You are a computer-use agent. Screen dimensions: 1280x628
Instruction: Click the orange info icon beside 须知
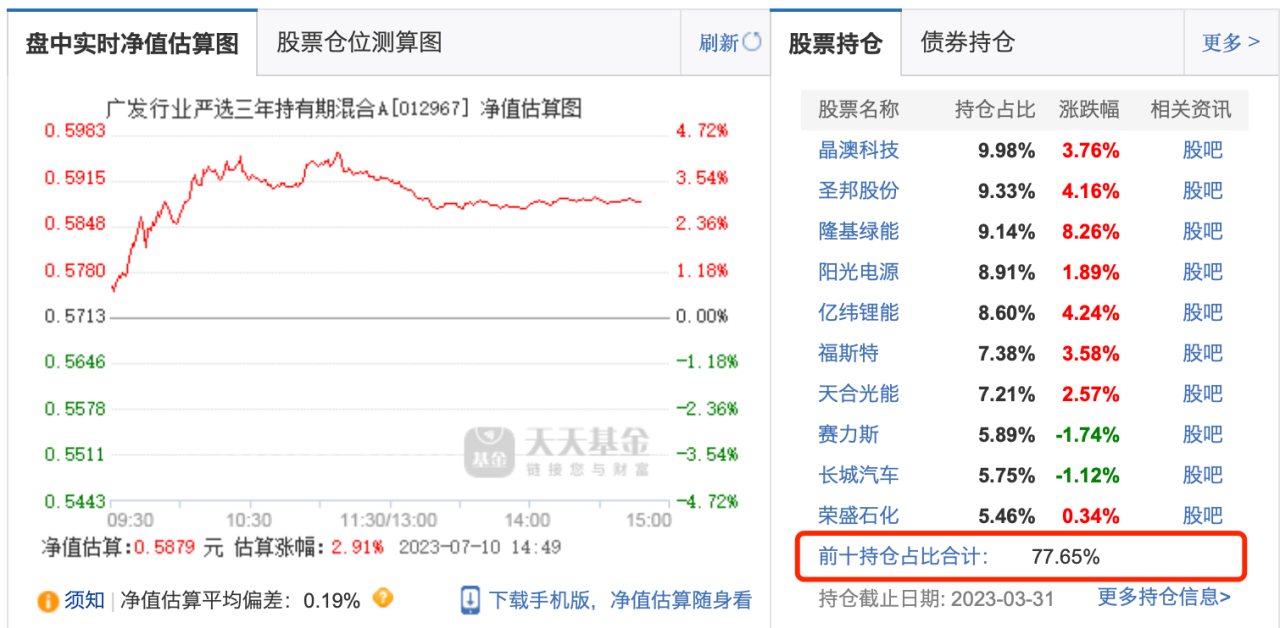pos(47,601)
